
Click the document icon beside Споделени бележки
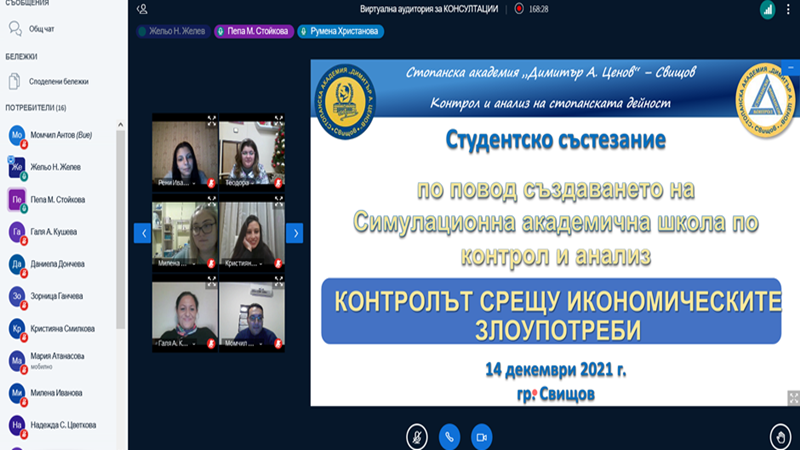point(14,81)
